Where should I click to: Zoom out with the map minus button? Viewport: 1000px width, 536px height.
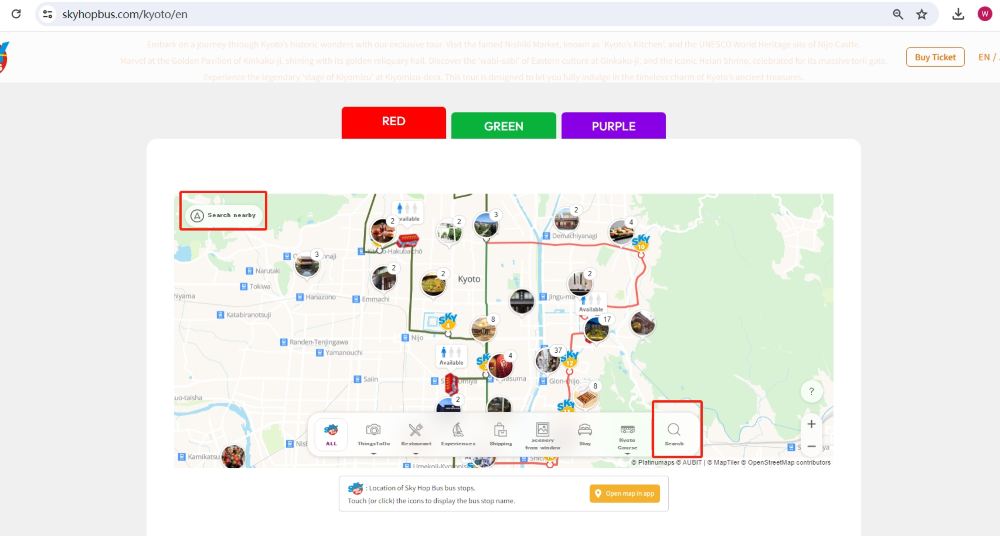click(x=811, y=446)
